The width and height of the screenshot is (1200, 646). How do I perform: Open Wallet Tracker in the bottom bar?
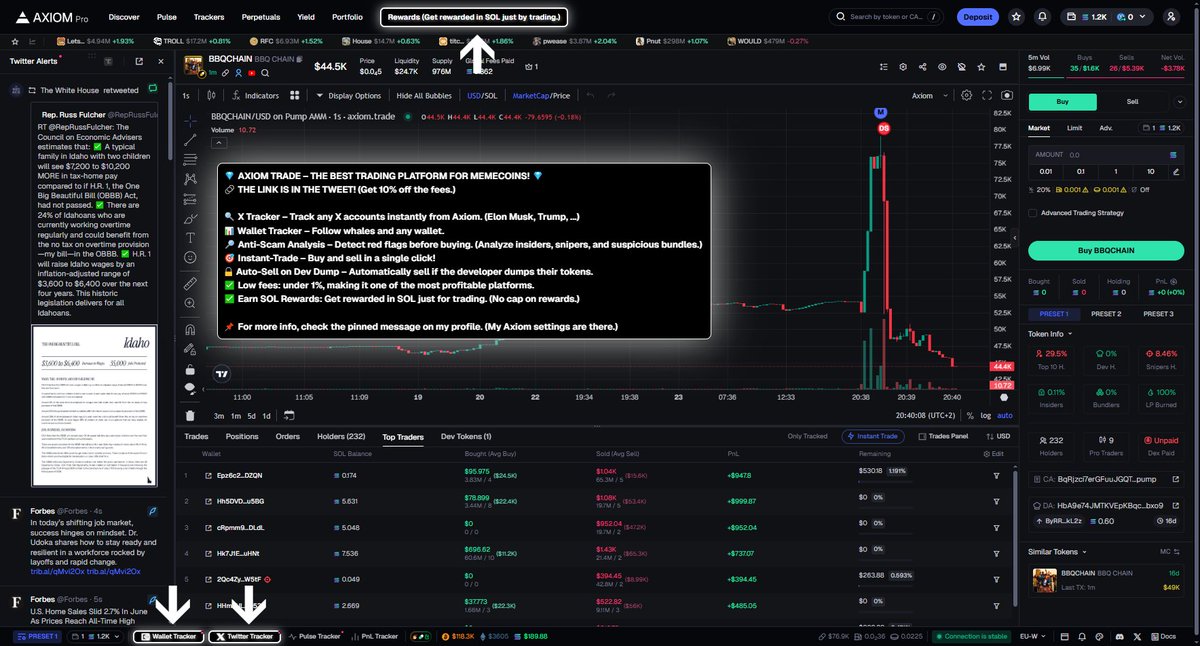[x=168, y=636]
